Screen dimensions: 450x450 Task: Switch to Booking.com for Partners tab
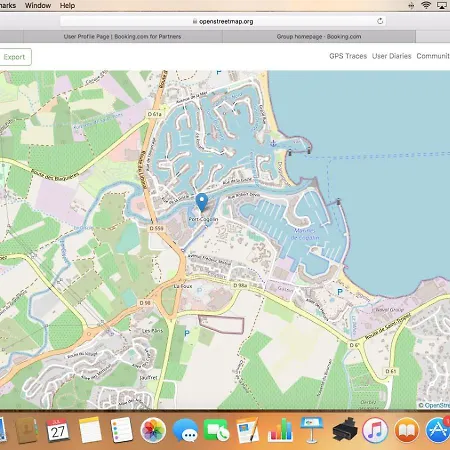coord(123,36)
